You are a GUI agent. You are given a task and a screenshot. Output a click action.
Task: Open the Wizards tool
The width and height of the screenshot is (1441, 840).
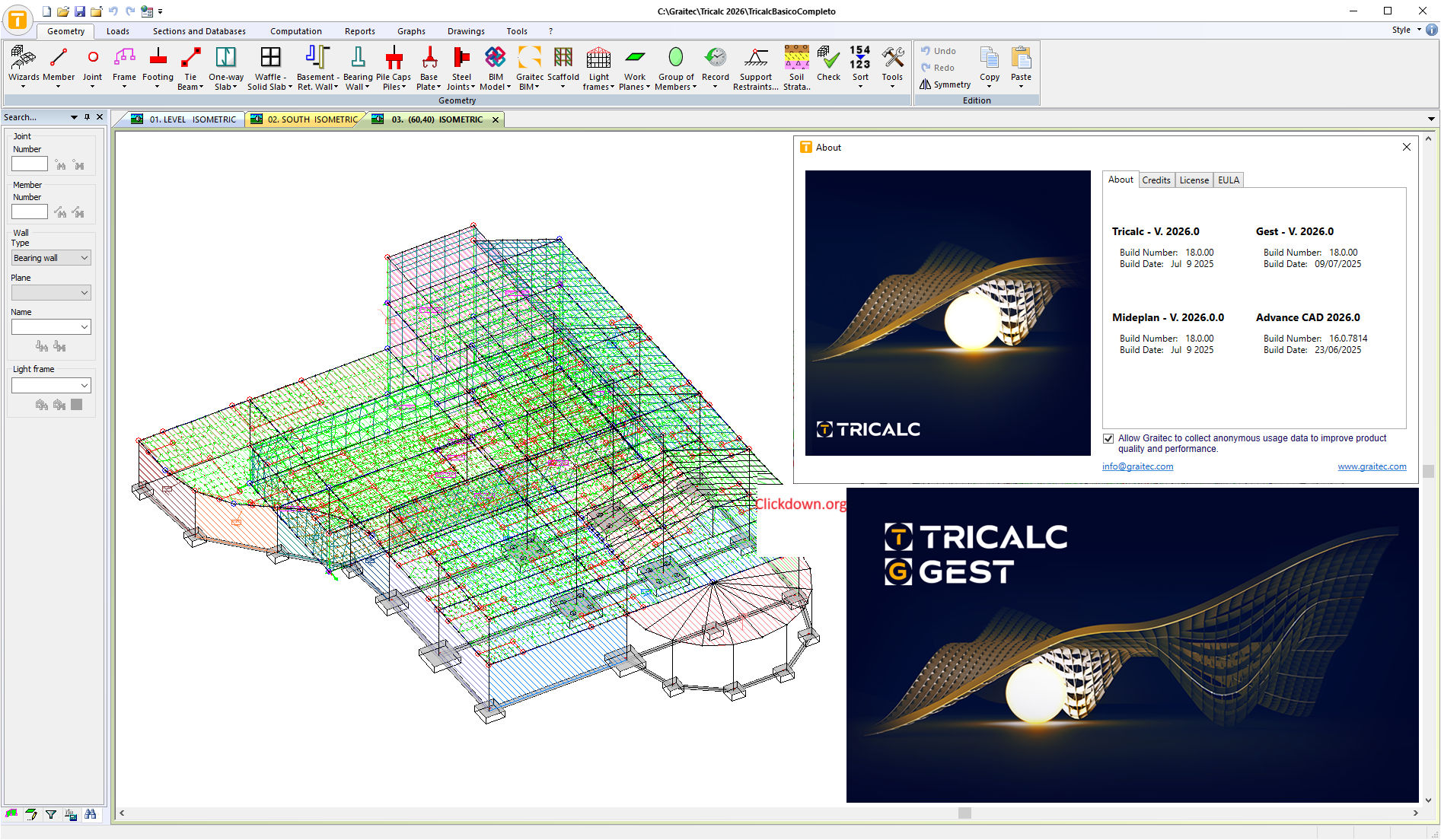click(24, 59)
